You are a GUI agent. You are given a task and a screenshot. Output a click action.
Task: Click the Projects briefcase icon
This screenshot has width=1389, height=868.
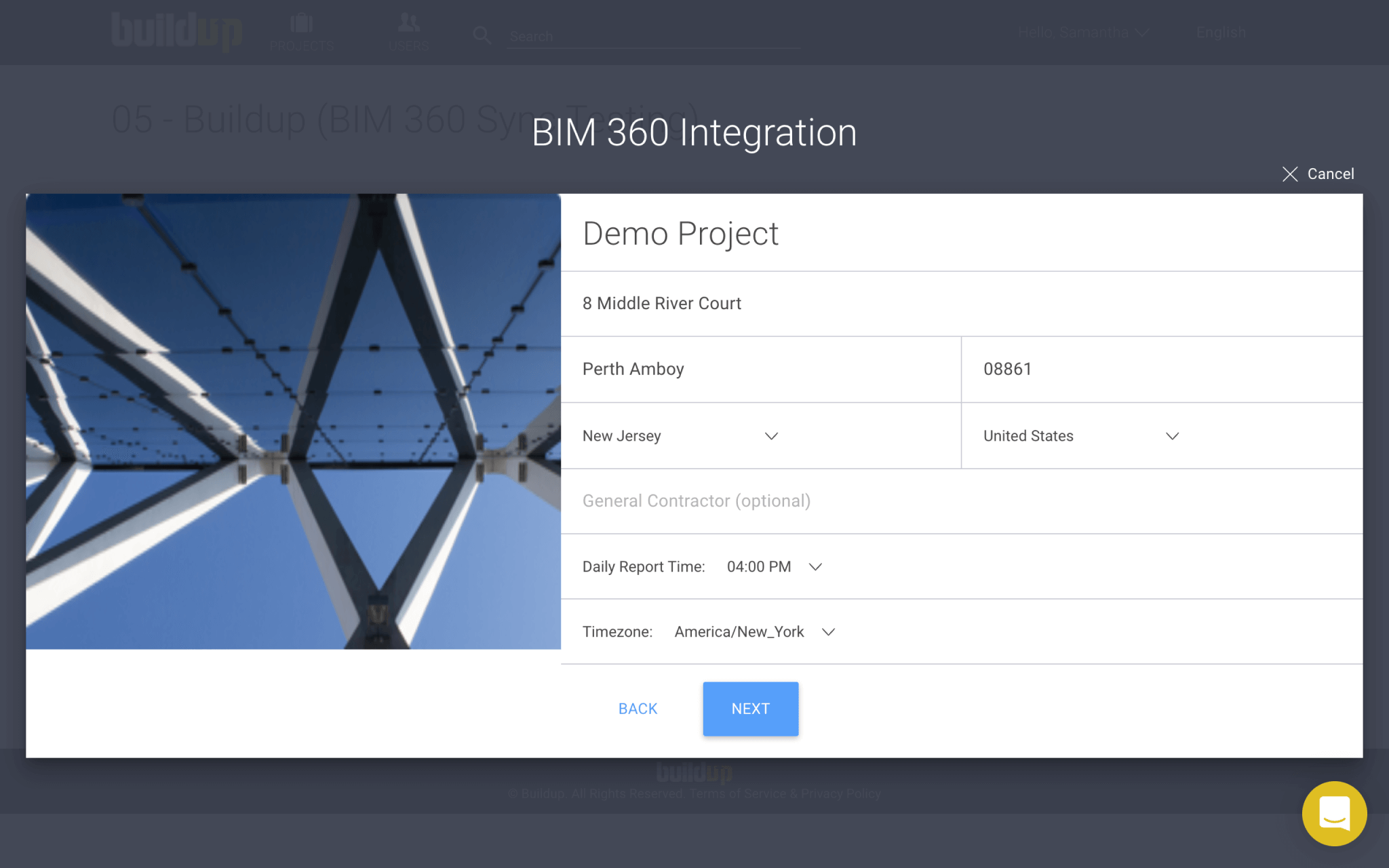click(301, 24)
